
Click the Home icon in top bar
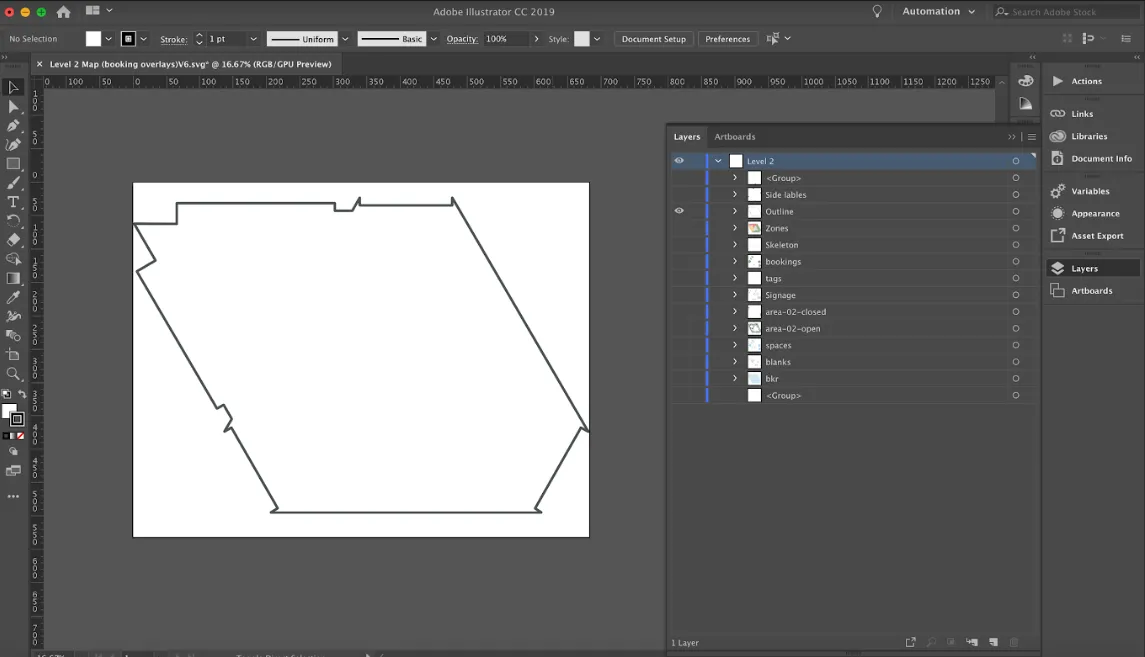63,12
